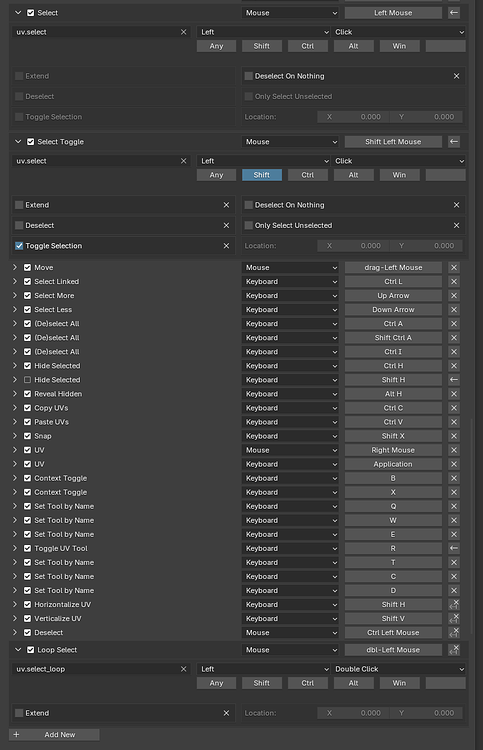Clear uv.select identifier in Select Toggle
Image resolution: width=483 pixels, height=750 pixels.
[x=184, y=161]
